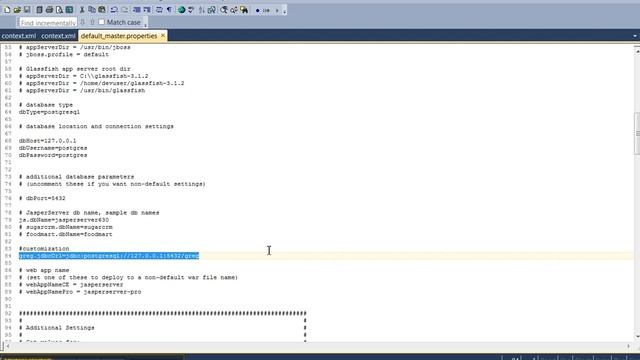
Task: Click the highlighted greg.jdbcUrl line
Action: (x=109, y=256)
